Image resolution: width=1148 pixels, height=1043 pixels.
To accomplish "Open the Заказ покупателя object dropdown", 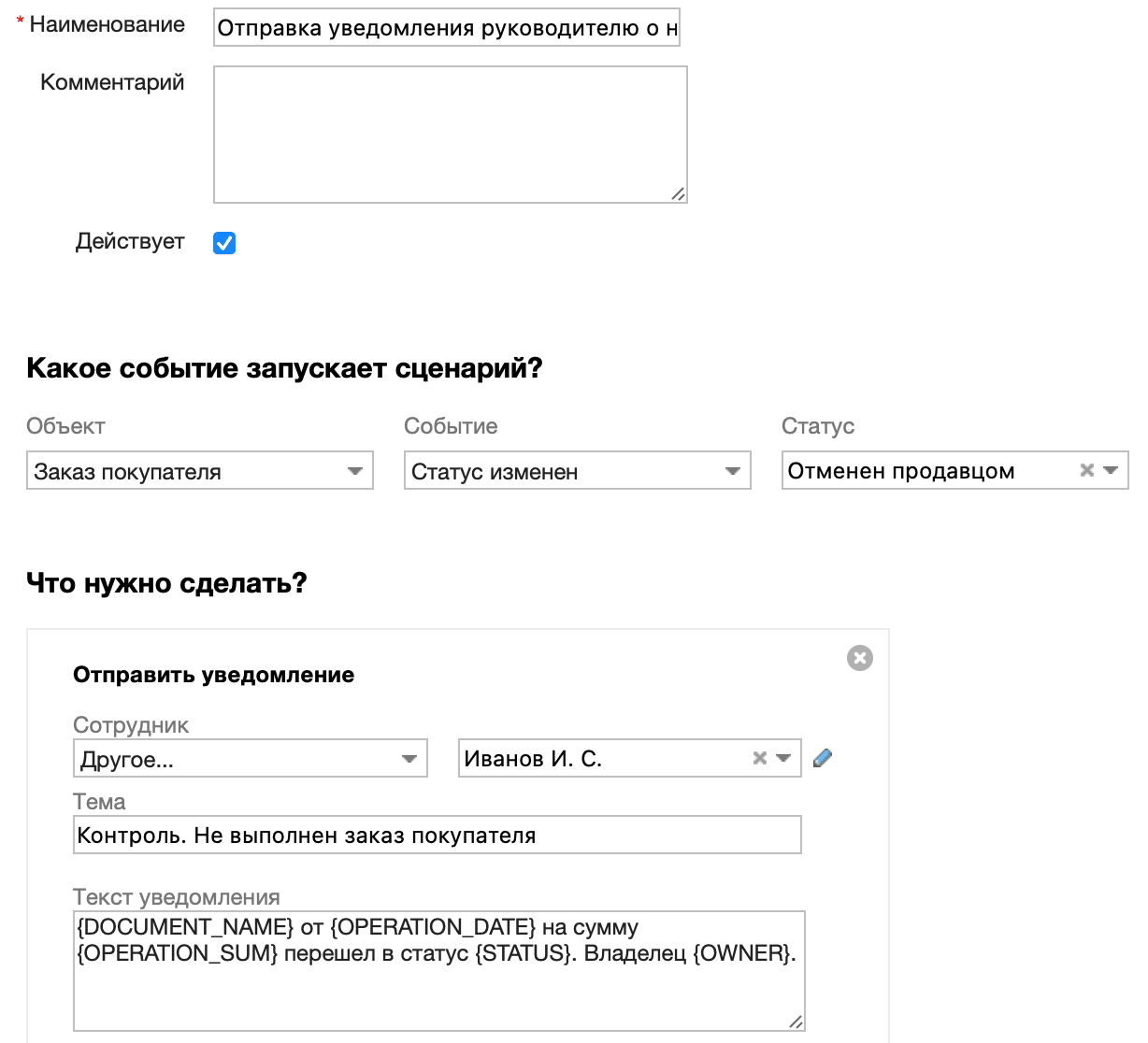I will click(200, 471).
